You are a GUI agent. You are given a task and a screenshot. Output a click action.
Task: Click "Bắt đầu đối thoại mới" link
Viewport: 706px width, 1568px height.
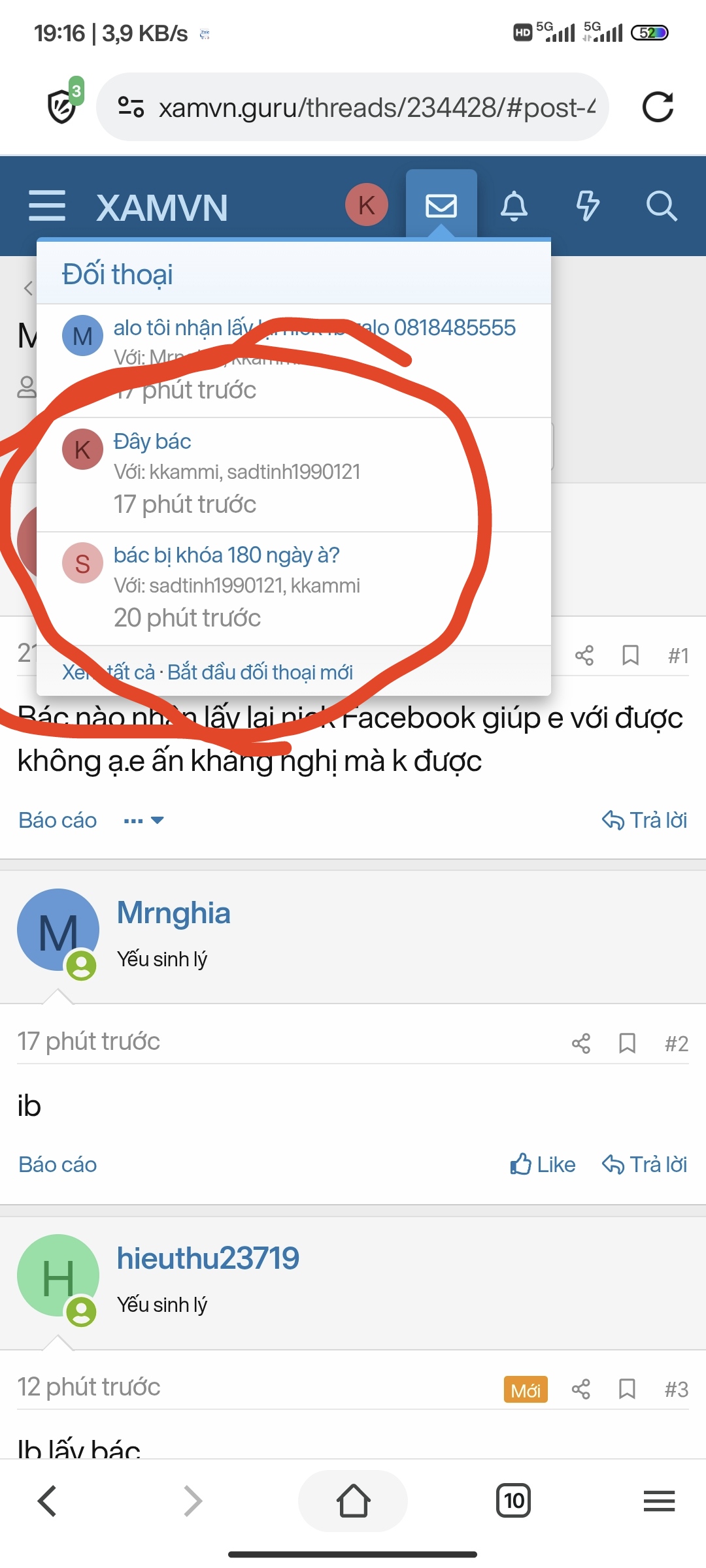(x=260, y=672)
